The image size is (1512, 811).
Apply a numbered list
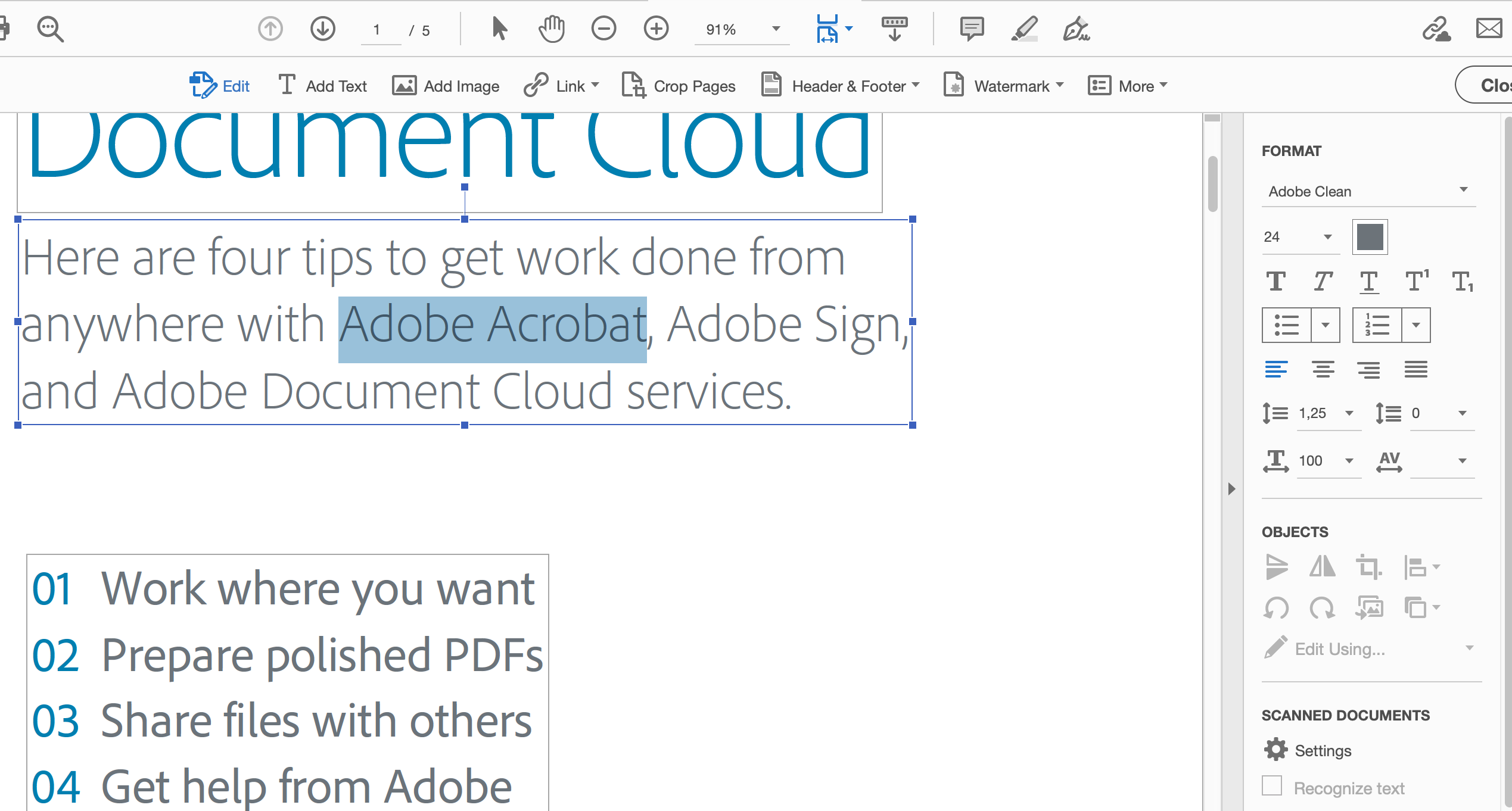pos(1377,325)
